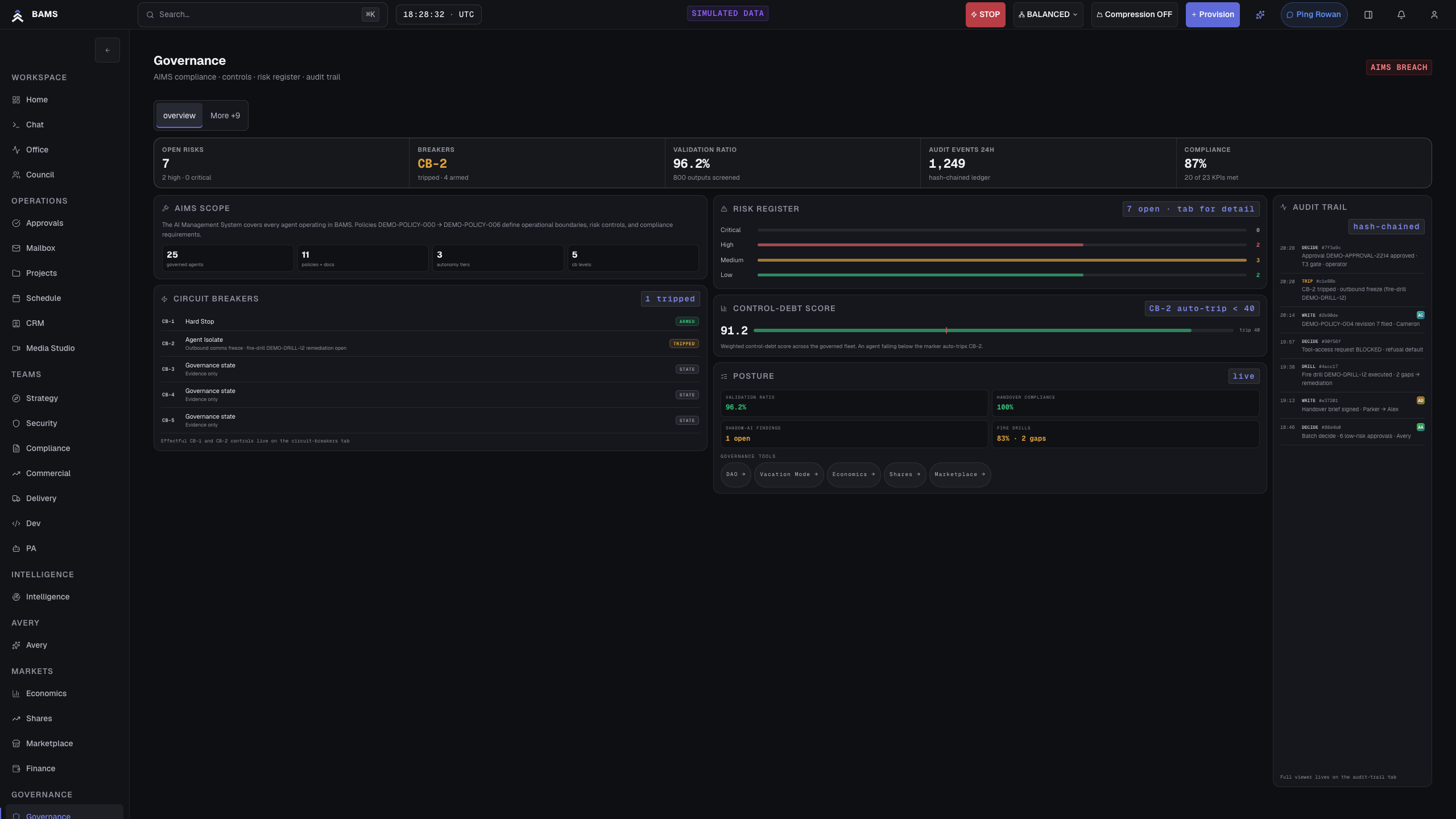Expand the More +9 tabs menu
Image resolution: width=1456 pixels, height=819 pixels.
click(x=225, y=115)
